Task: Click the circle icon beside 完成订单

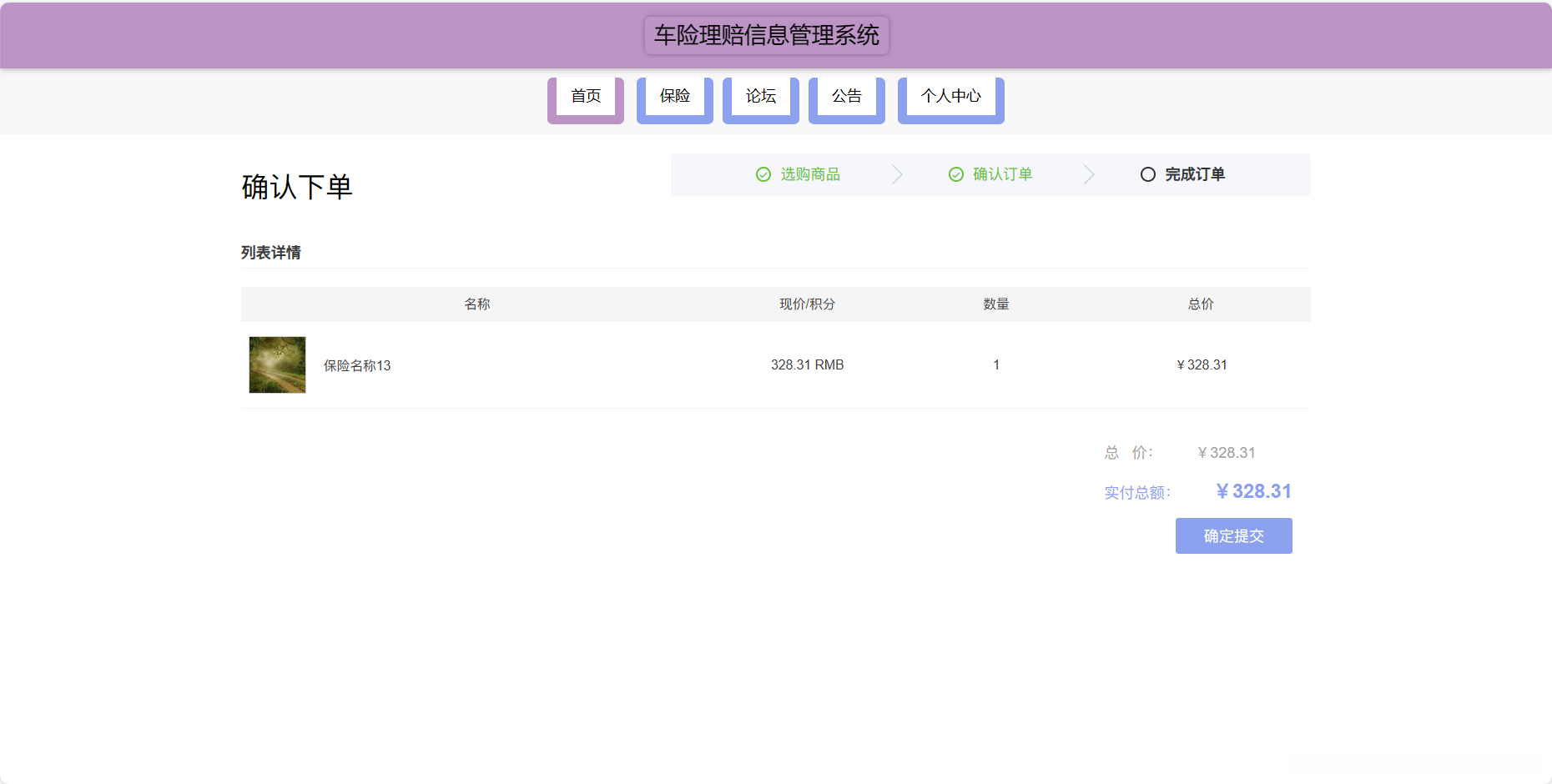Action: 1148,174
